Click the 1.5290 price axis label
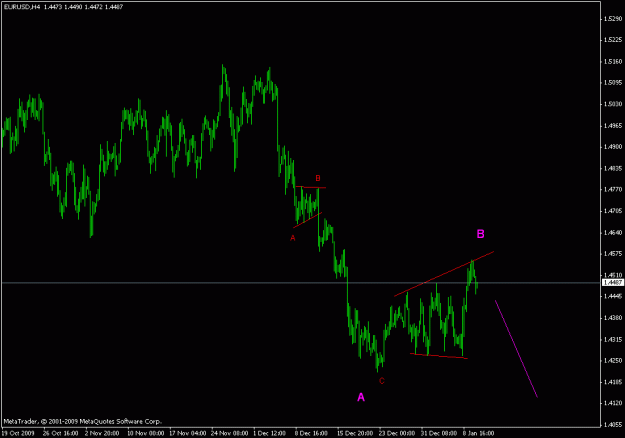Screen dimensions: 625x438 613,19
